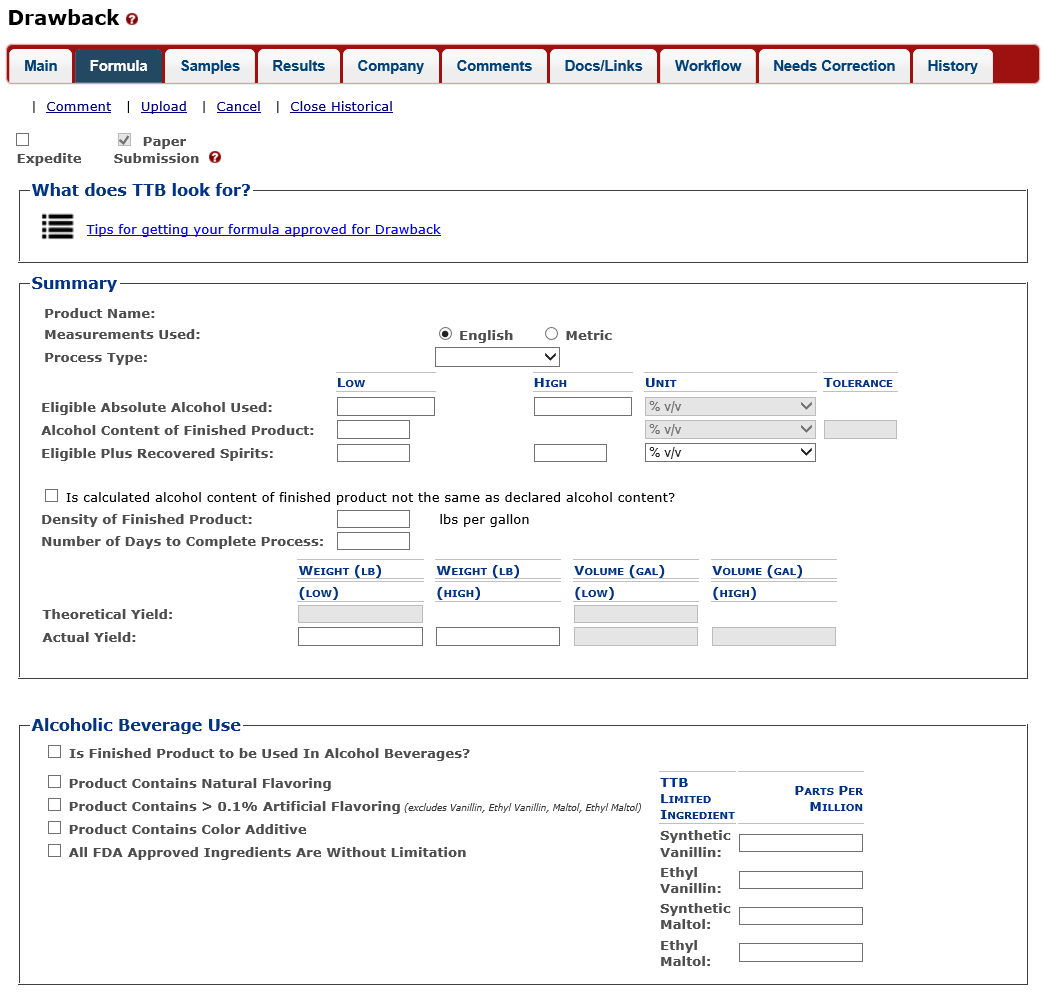Image resolution: width=1043 pixels, height=997 pixels.
Task: Open the Process Type dropdown
Action: pyautogui.click(x=497, y=357)
